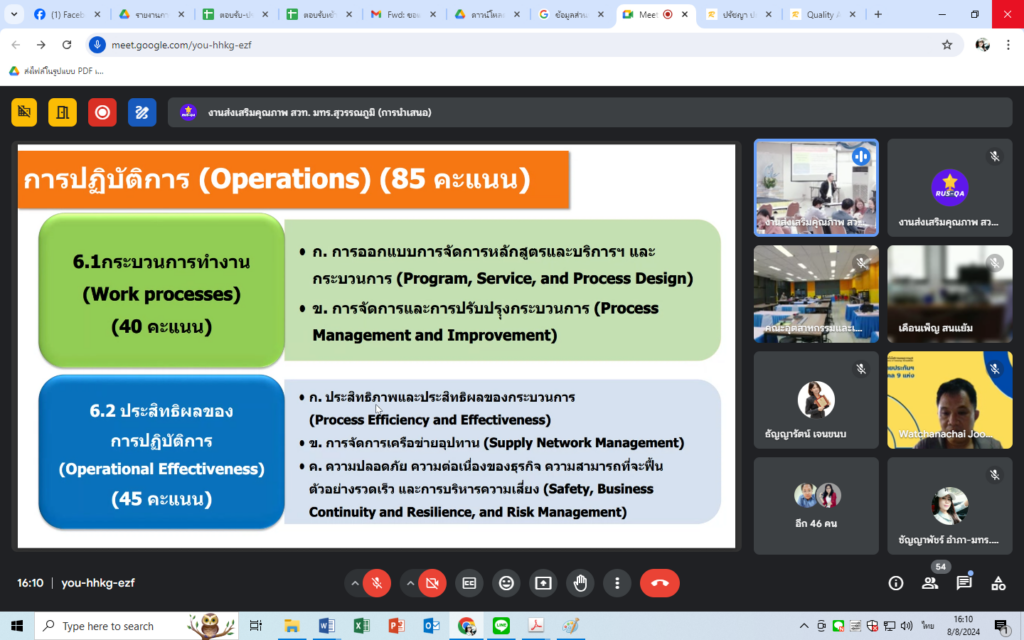Click the red recording extension icon

(x=103, y=112)
